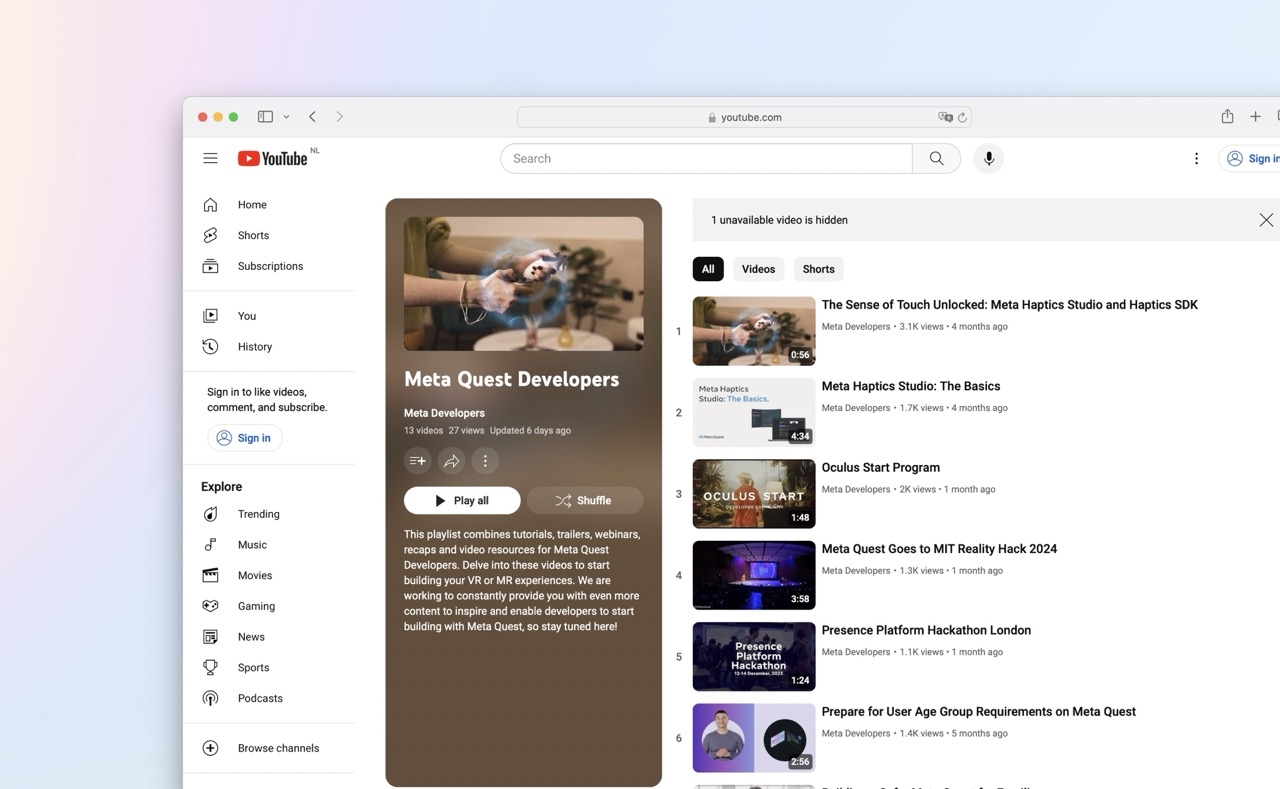
Task: Click 'The Sense of Touch Unlocked' title
Action: click(x=1010, y=305)
